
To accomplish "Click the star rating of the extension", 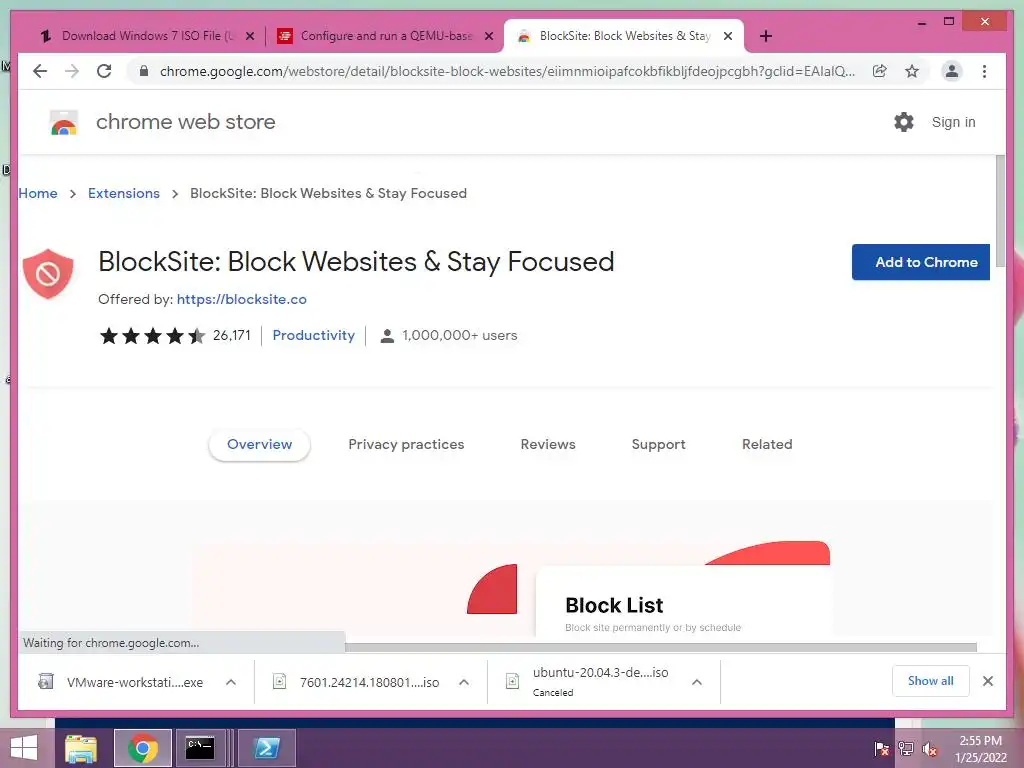I will [152, 336].
